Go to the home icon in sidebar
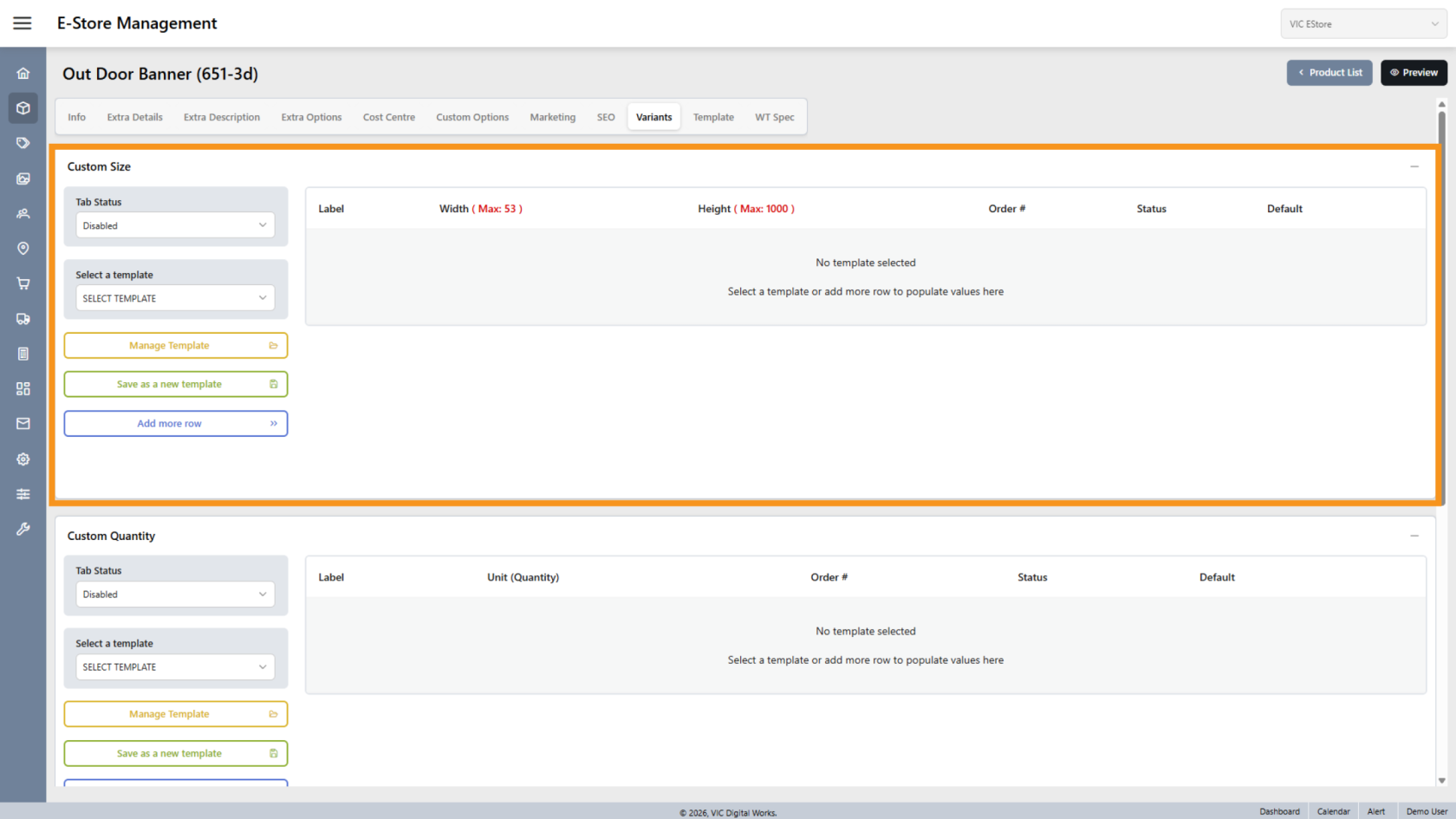The image size is (1456, 819). [23, 74]
